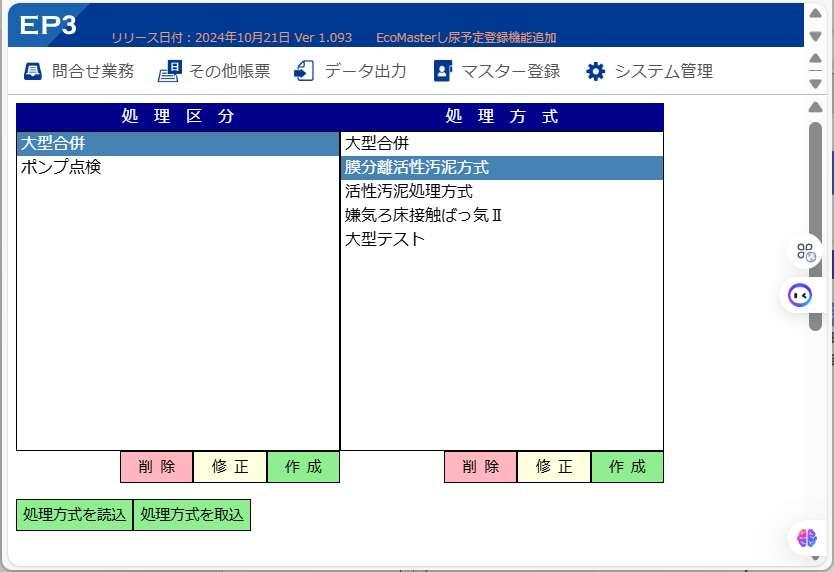Click the 処理方式を取込 button
834x572 pixels.
(192, 515)
